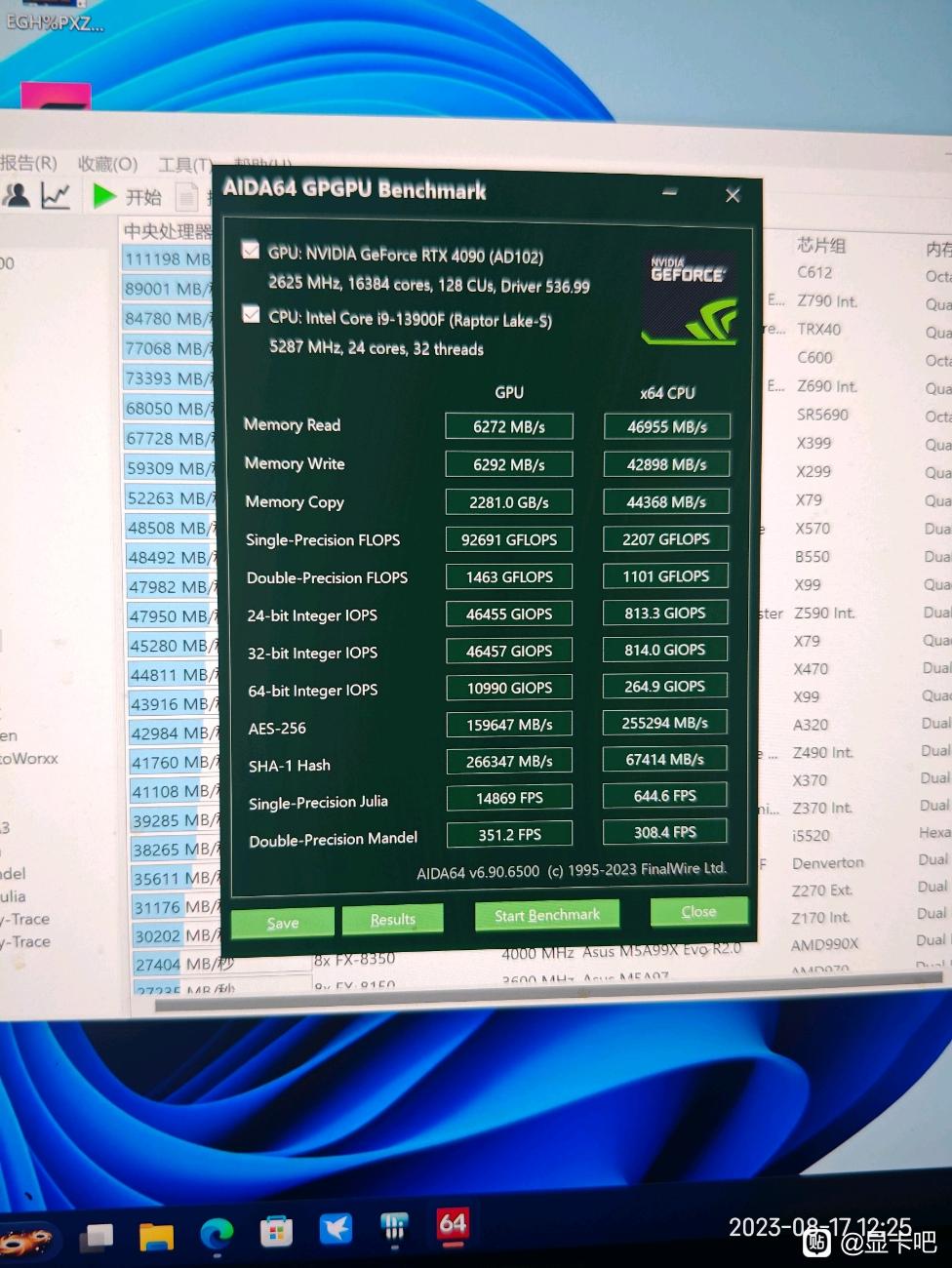Close the GPGPU Benchmark with the X

tap(733, 195)
